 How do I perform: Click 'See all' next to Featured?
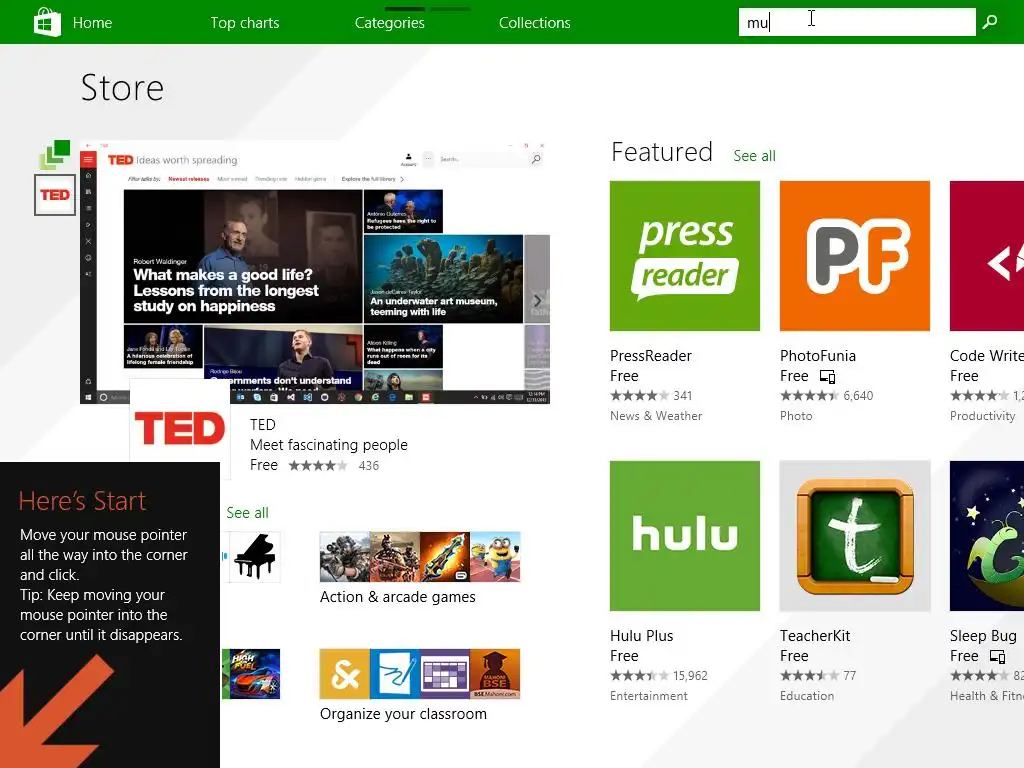pyautogui.click(x=754, y=156)
